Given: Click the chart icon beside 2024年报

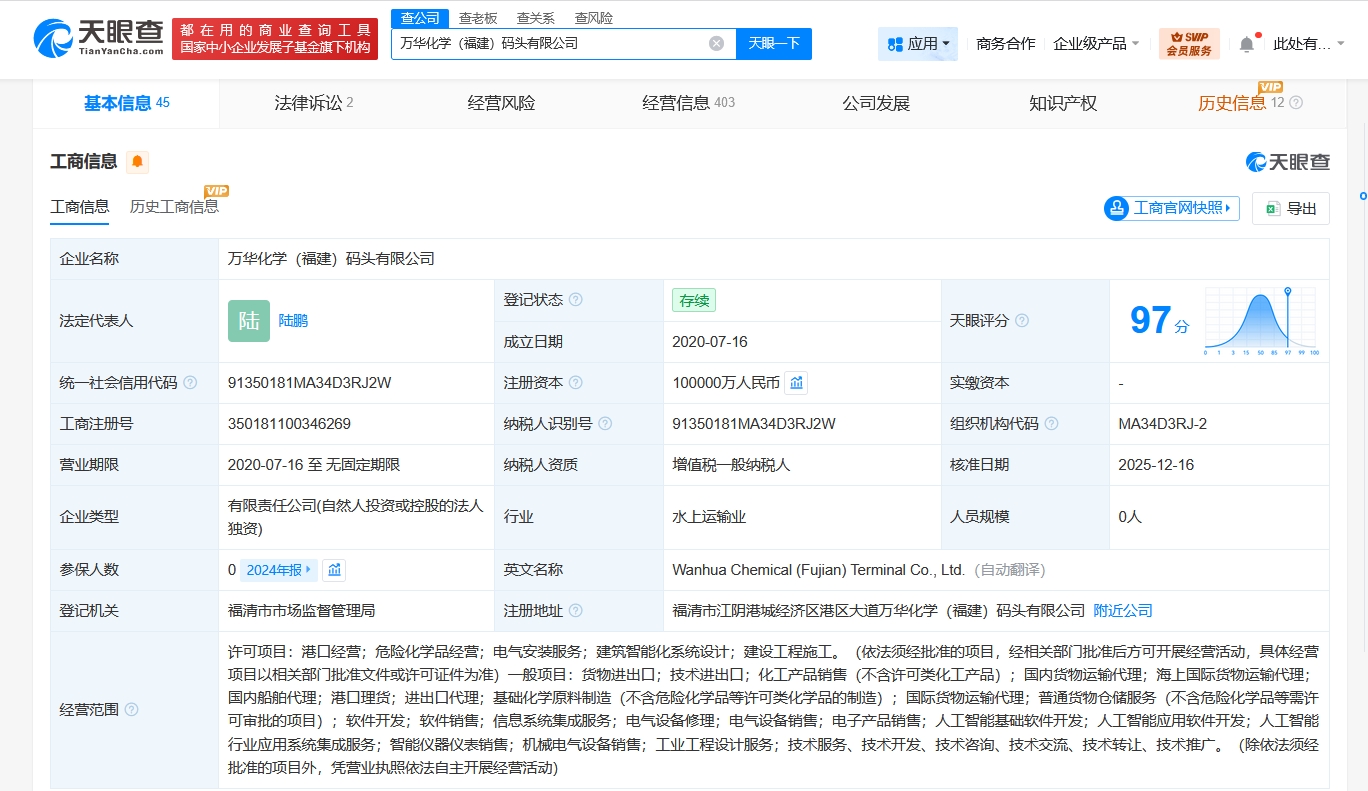Looking at the screenshot, I should [335, 570].
